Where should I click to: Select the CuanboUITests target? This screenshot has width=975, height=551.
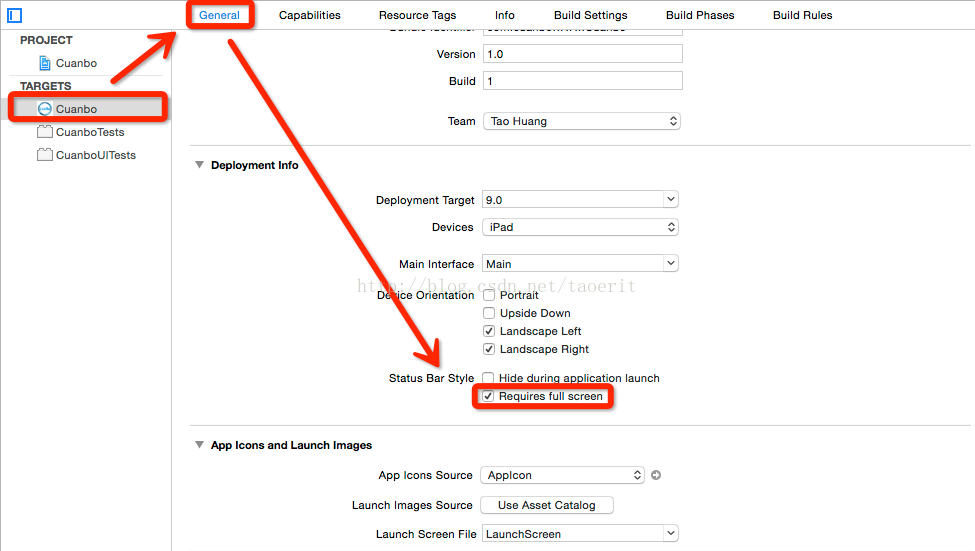pos(87,155)
